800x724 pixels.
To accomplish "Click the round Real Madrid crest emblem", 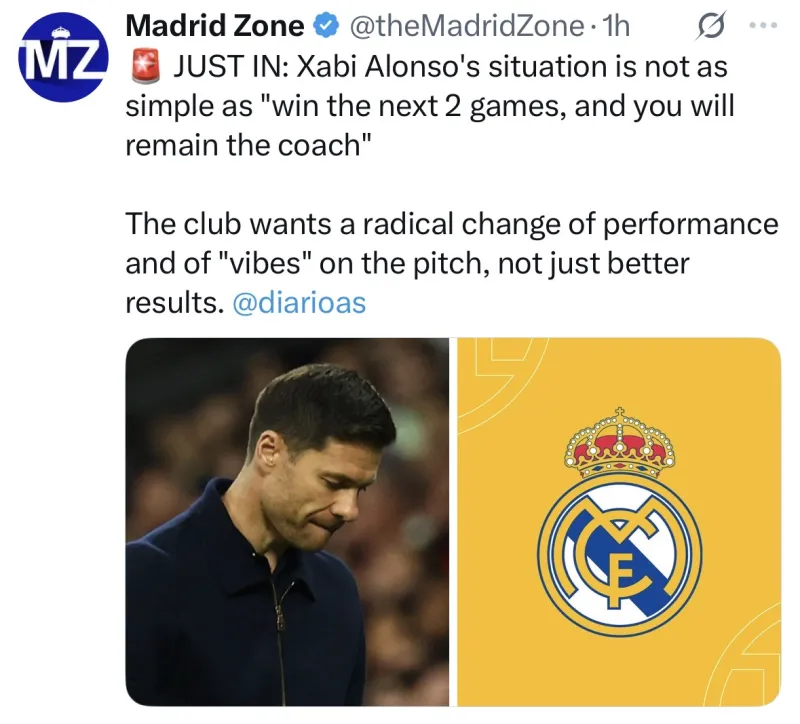I will tap(620, 557).
